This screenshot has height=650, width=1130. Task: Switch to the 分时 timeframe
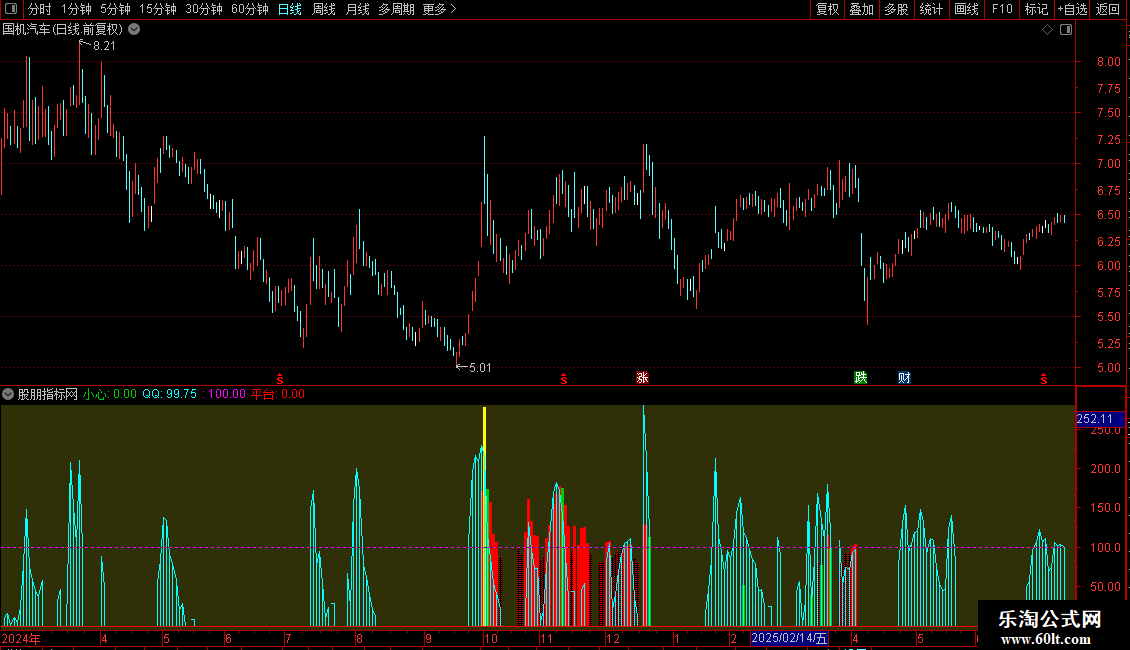point(40,9)
